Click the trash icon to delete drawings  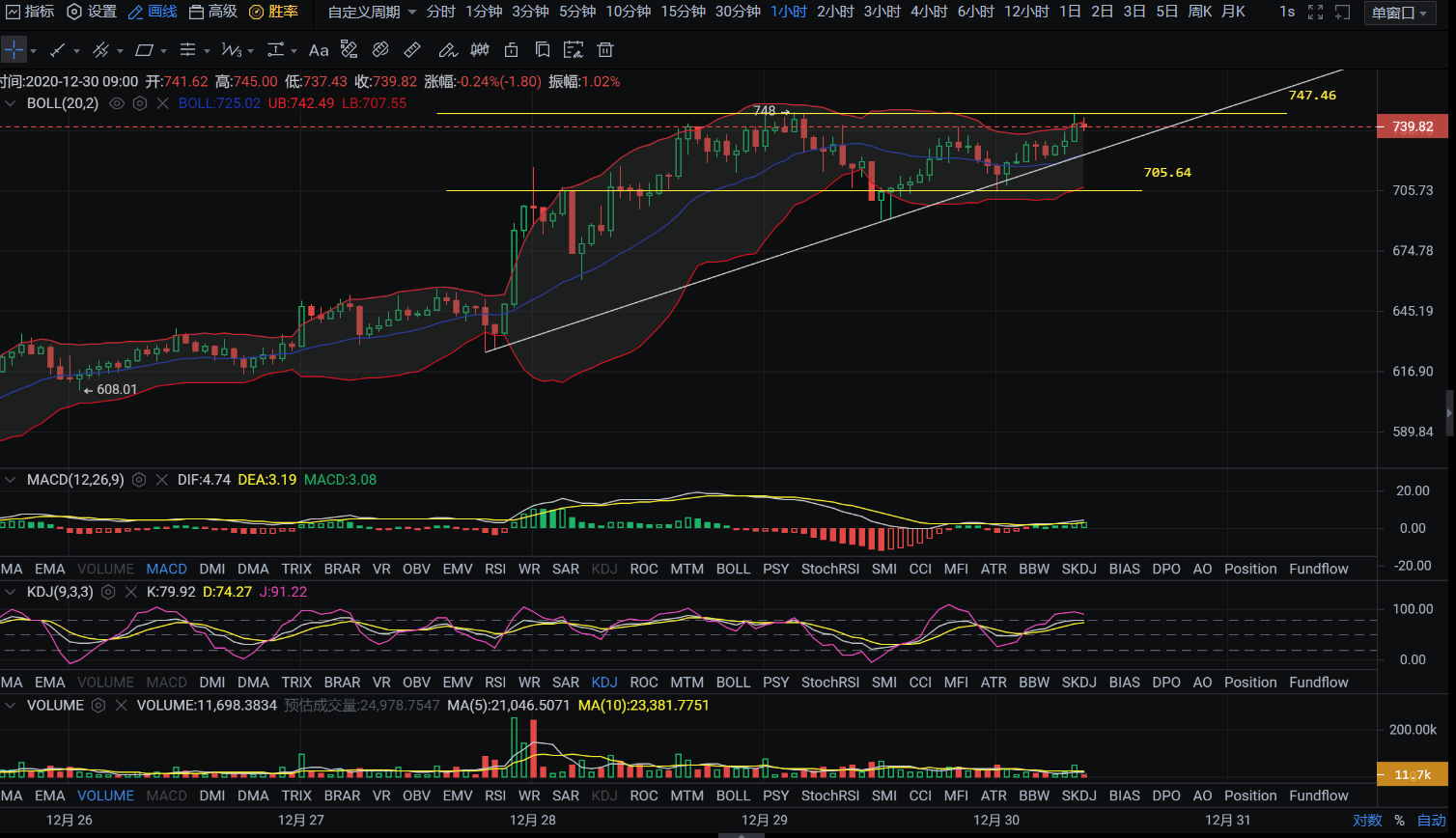(605, 50)
